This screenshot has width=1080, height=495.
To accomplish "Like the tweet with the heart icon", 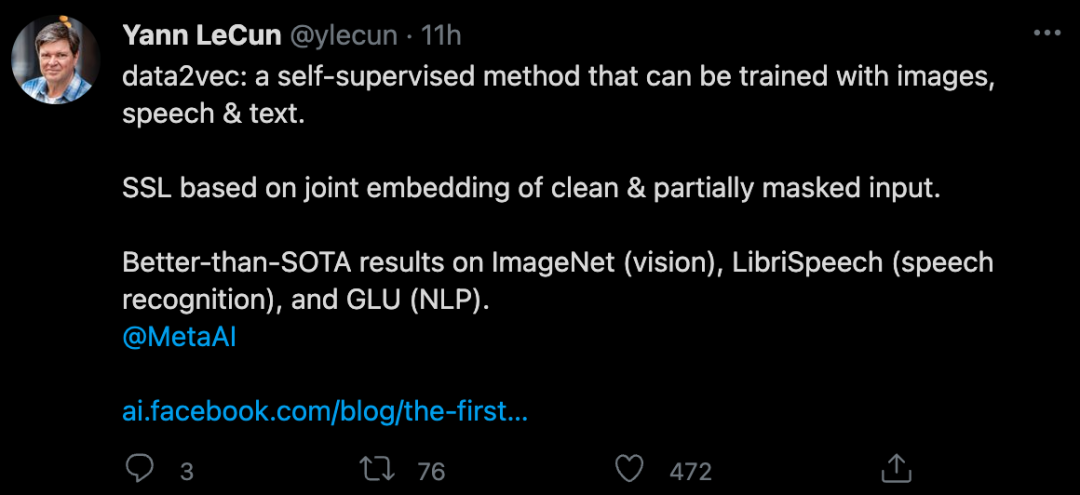I will point(628,470).
